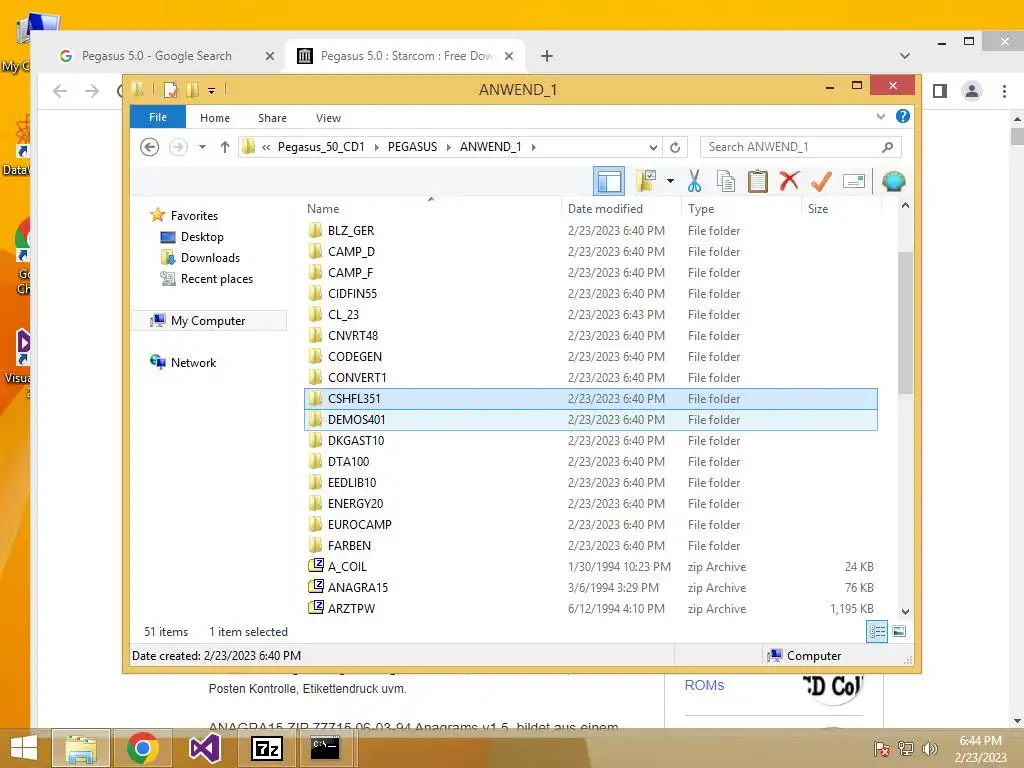Image resolution: width=1024 pixels, height=768 pixels.
Task: Select Recent places in Favorites
Action: 217,279
